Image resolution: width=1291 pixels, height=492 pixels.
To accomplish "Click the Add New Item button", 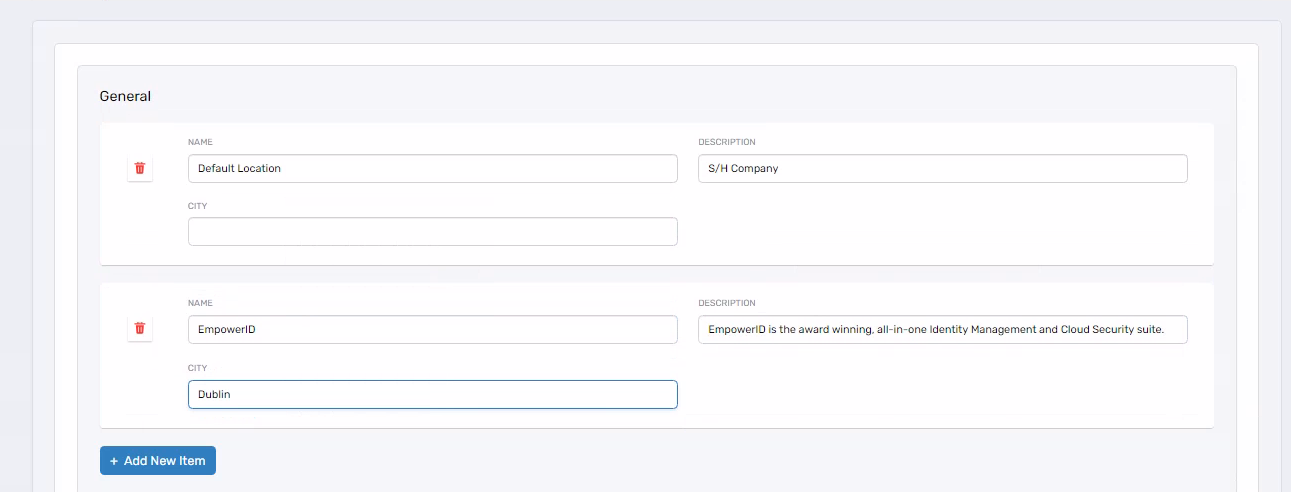I will 158,461.
